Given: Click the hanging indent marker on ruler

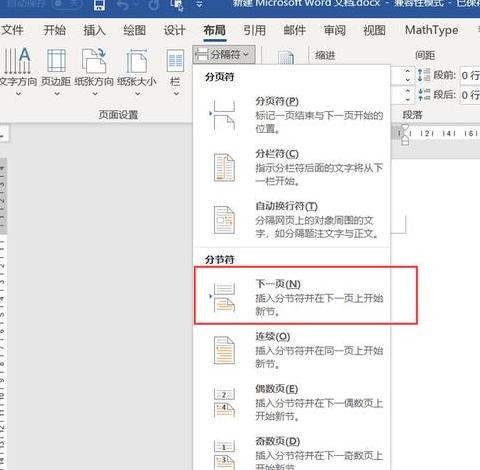Looking at the screenshot, I should click(405, 137).
